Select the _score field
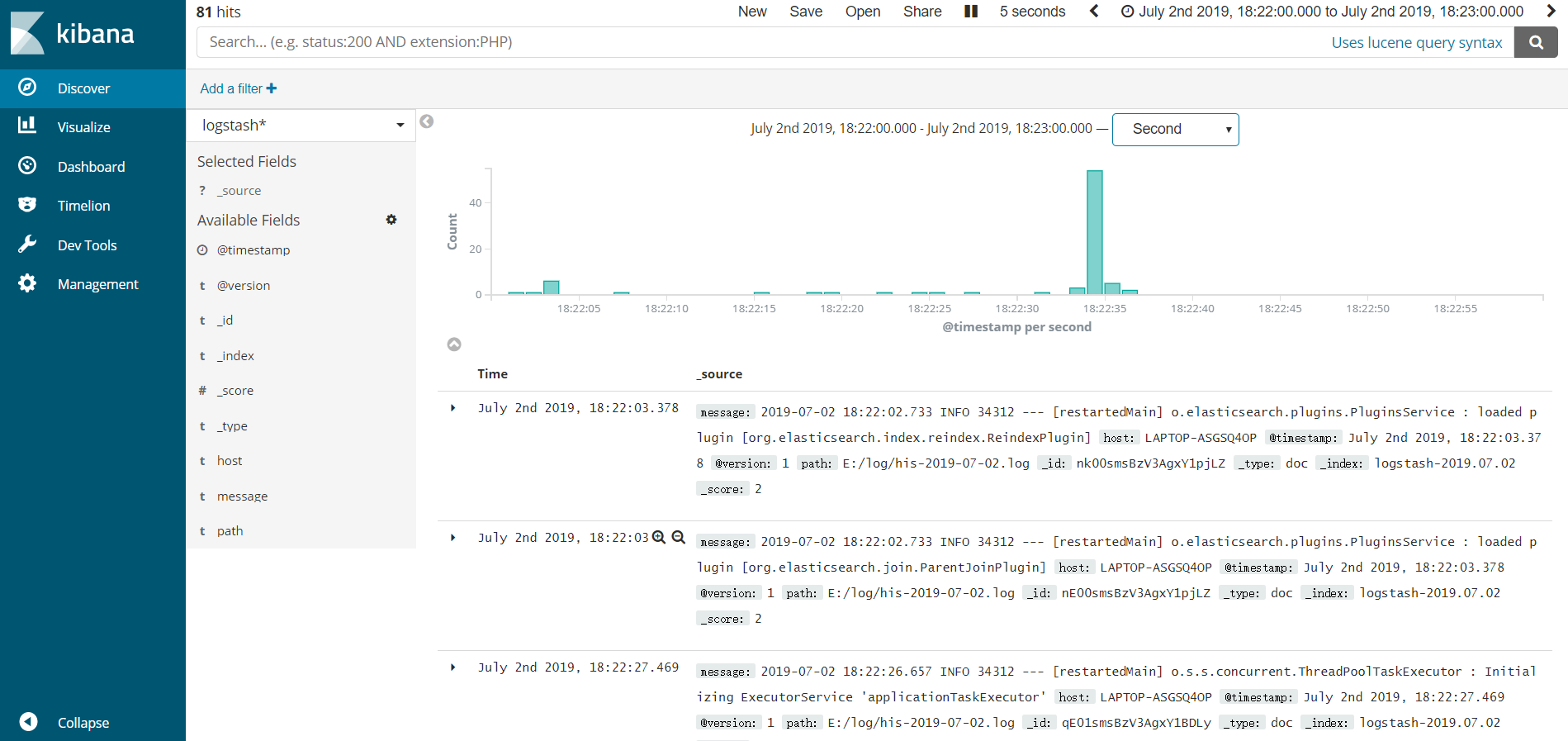Viewport: 1568px width, 741px height. click(235, 391)
